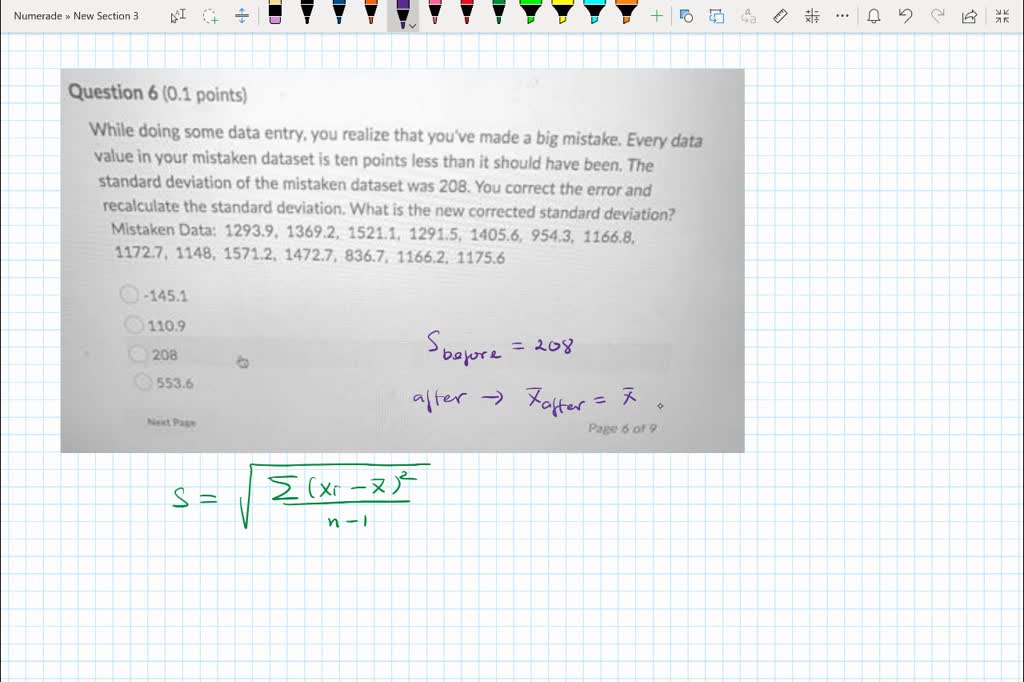
Task: Click the Page 6 of 9 label
Action: coord(622,429)
